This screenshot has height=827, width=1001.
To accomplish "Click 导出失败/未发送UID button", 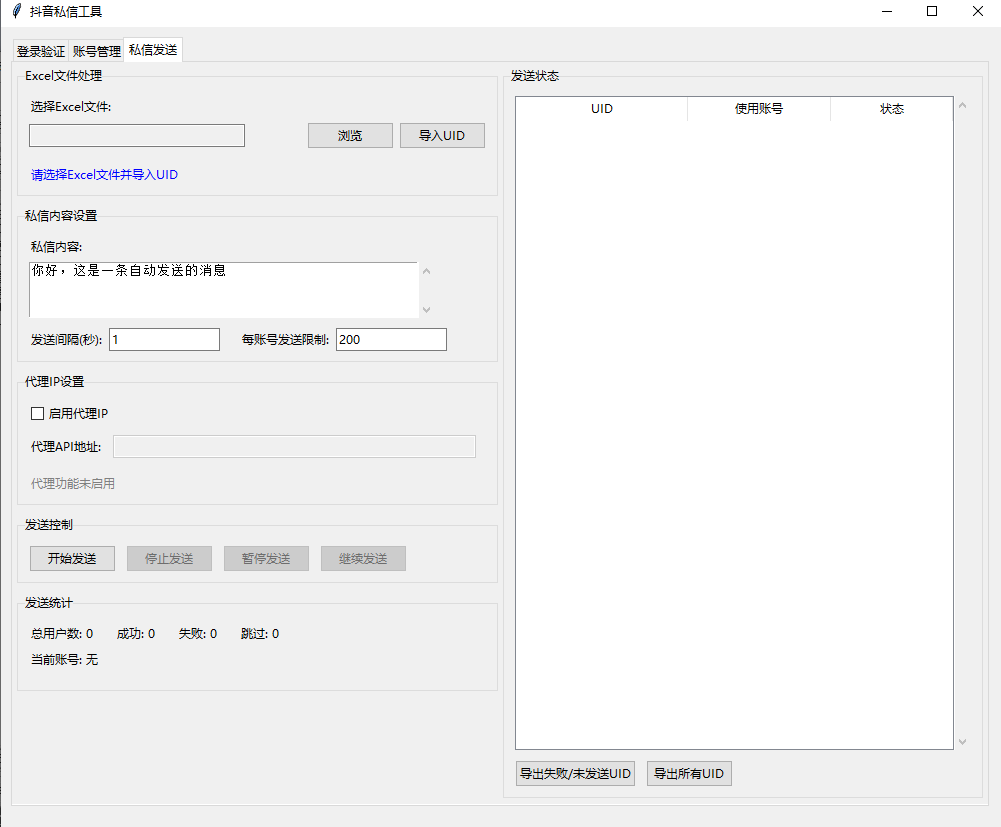I will tap(575, 773).
